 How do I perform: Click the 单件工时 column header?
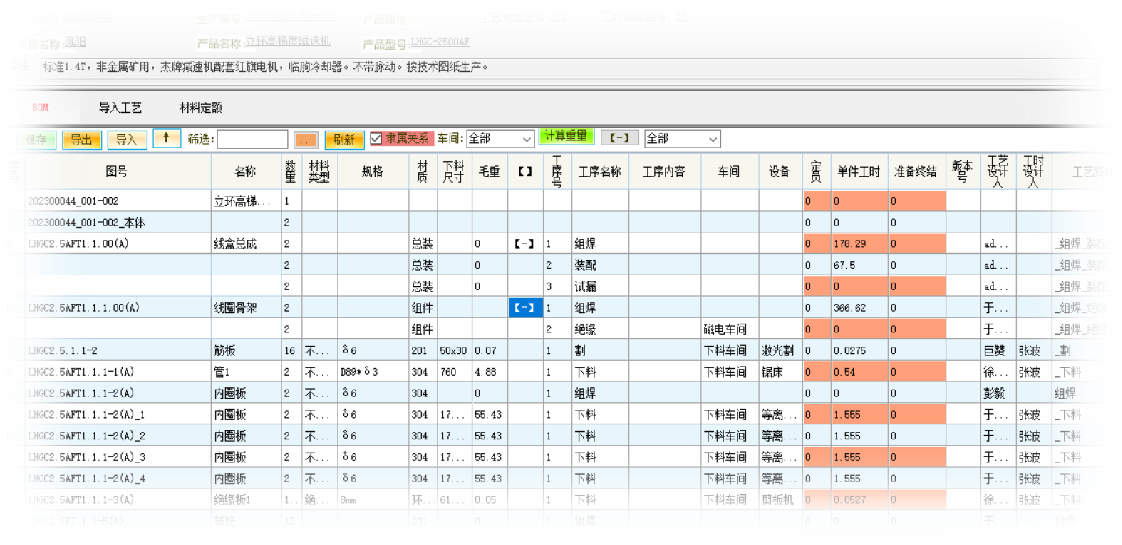point(859,172)
